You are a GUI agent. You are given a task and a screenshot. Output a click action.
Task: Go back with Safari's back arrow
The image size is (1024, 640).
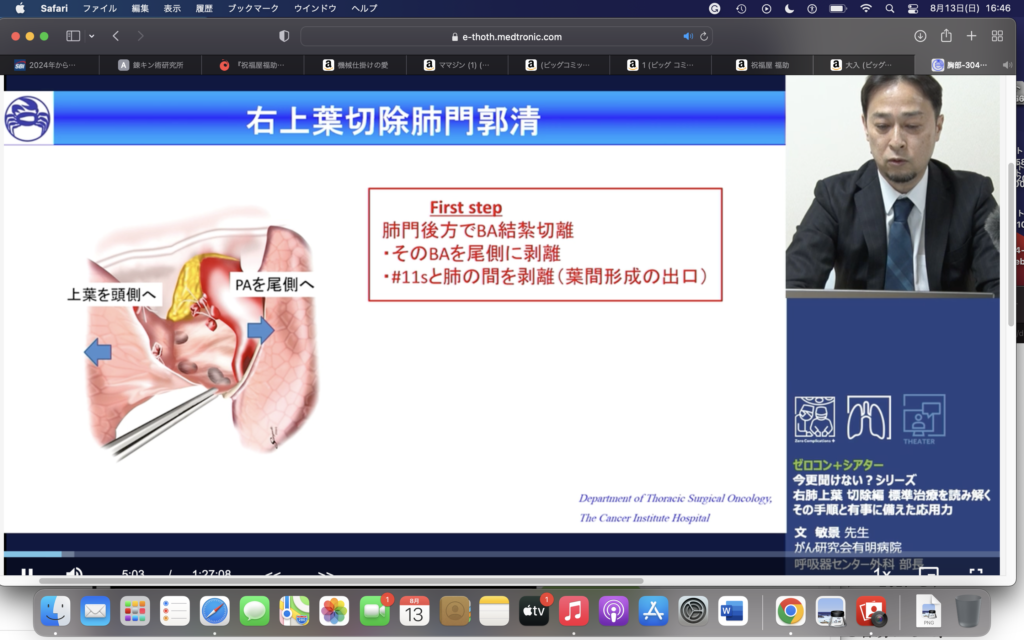point(116,36)
